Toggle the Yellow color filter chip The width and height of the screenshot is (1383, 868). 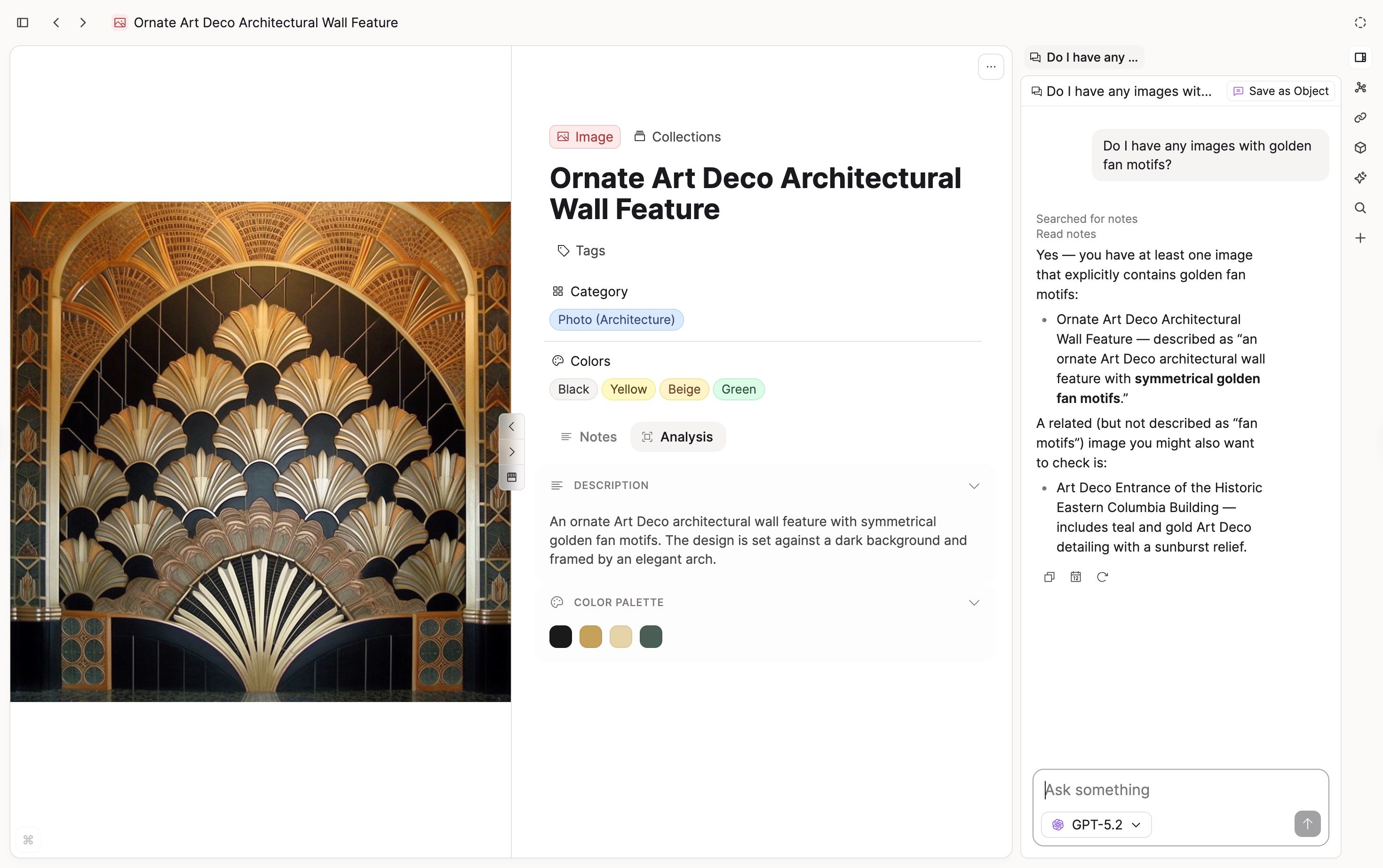tap(628, 389)
